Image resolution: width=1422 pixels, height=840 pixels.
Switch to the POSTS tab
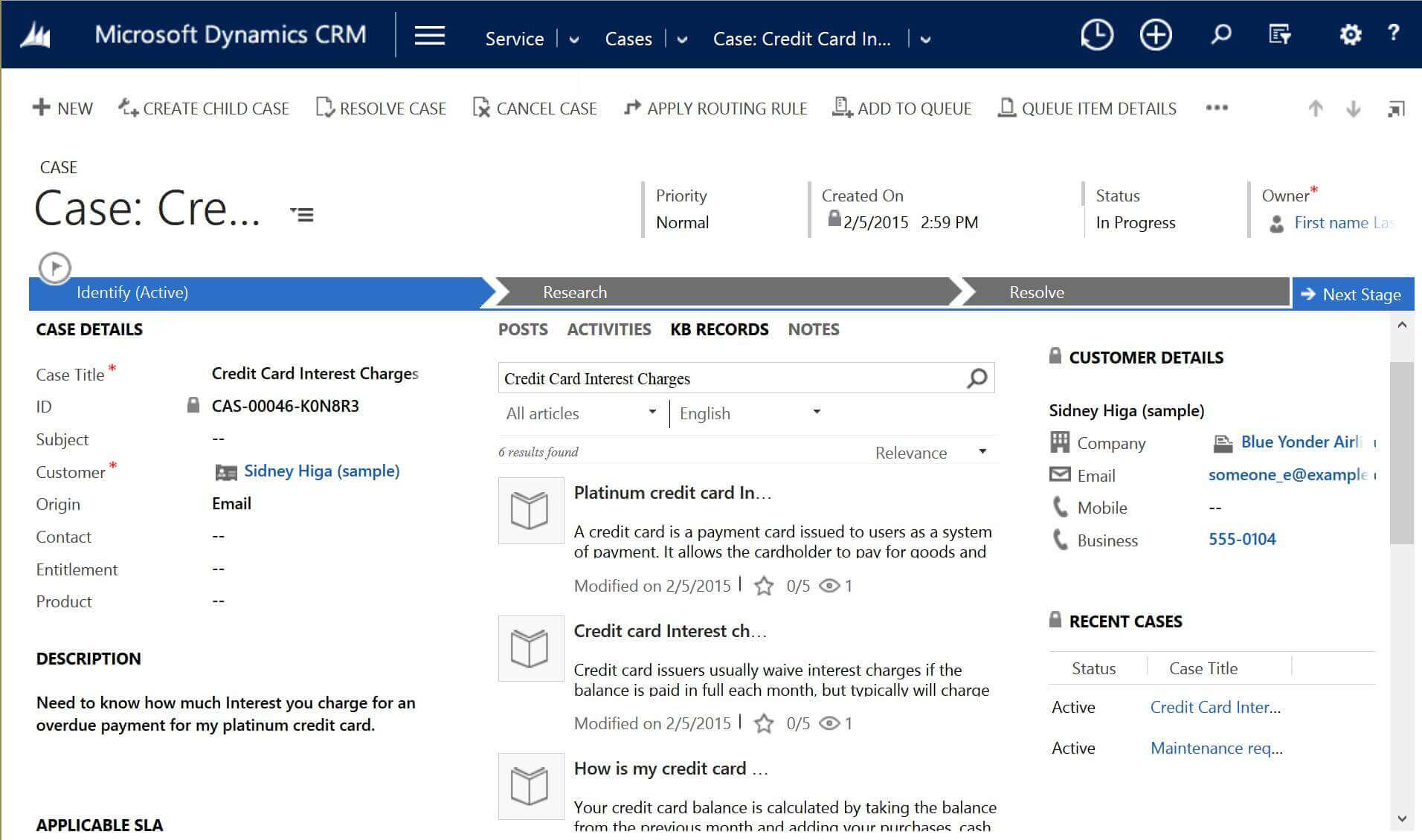coord(523,329)
